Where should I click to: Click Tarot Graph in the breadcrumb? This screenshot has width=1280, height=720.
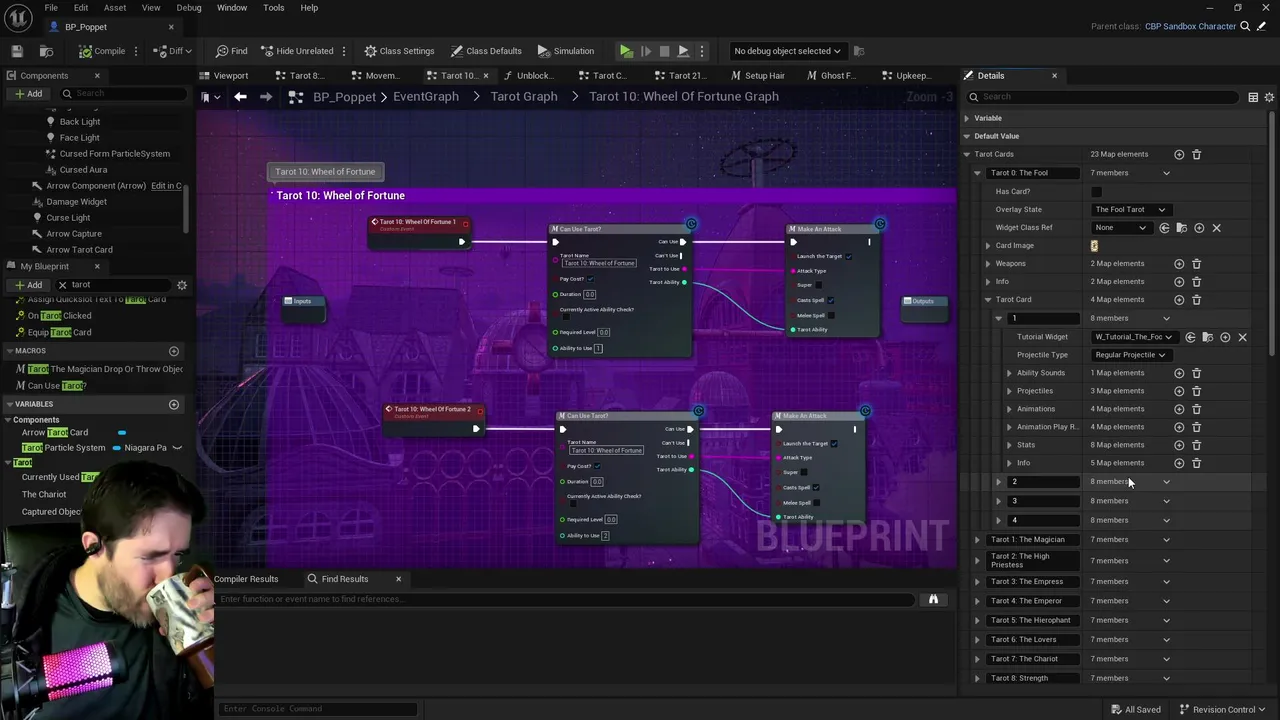[524, 96]
